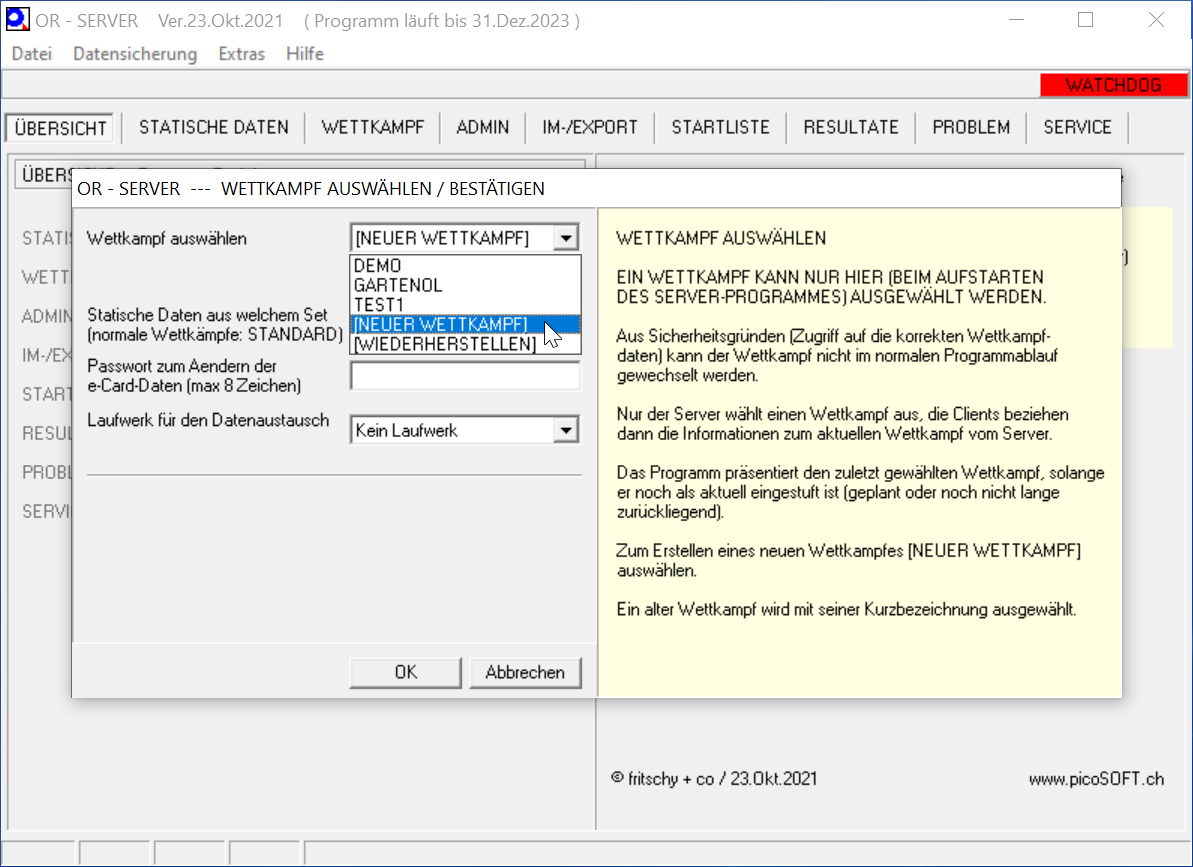1193x867 pixels.
Task: Open the Hilfe menu
Action: pyautogui.click(x=305, y=54)
